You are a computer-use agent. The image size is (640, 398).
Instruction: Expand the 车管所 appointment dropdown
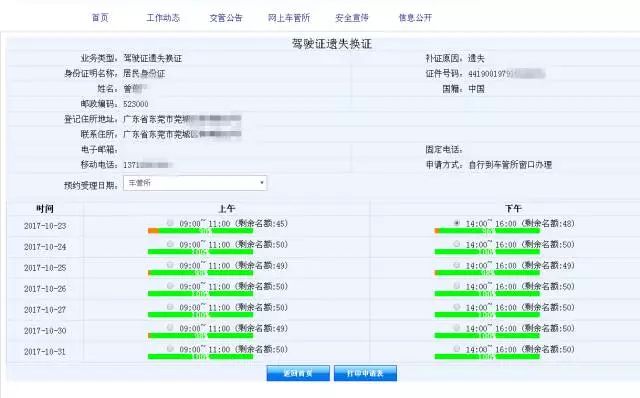195,183
